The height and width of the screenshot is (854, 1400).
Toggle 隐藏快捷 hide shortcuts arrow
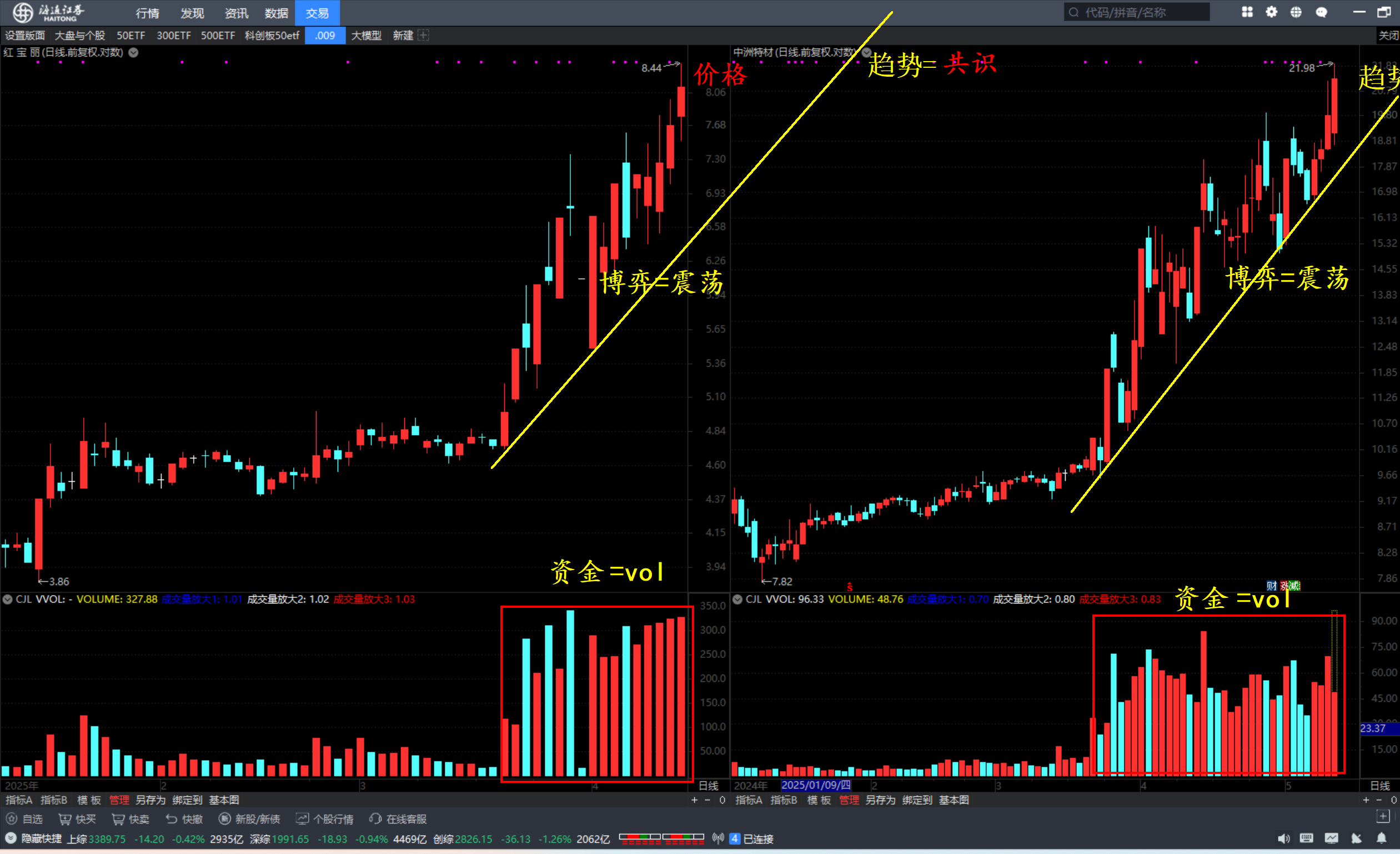coord(10,838)
